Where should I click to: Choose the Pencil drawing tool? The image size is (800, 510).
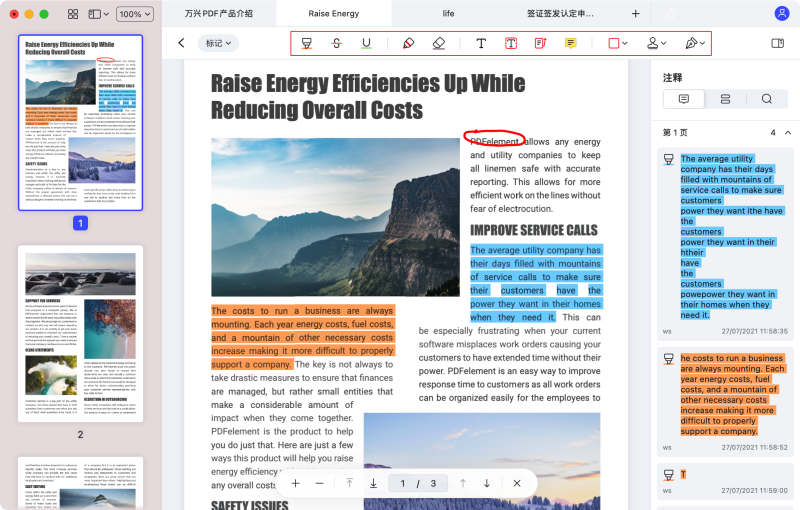[408, 44]
